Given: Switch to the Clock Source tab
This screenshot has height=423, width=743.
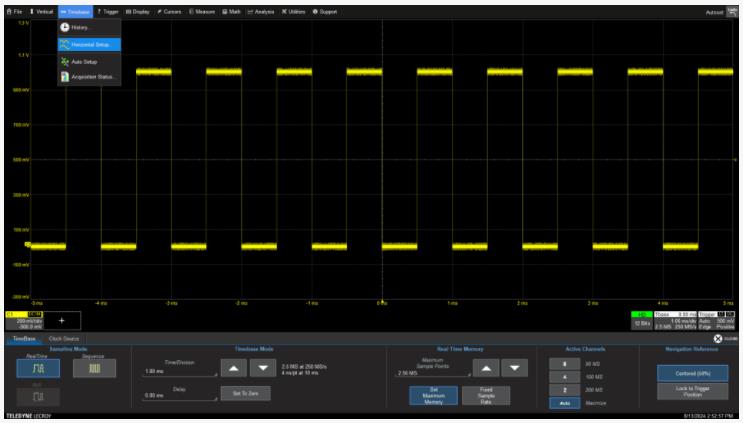Looking at the screenshot, I should pyautogui.click(x=63, y=339).
